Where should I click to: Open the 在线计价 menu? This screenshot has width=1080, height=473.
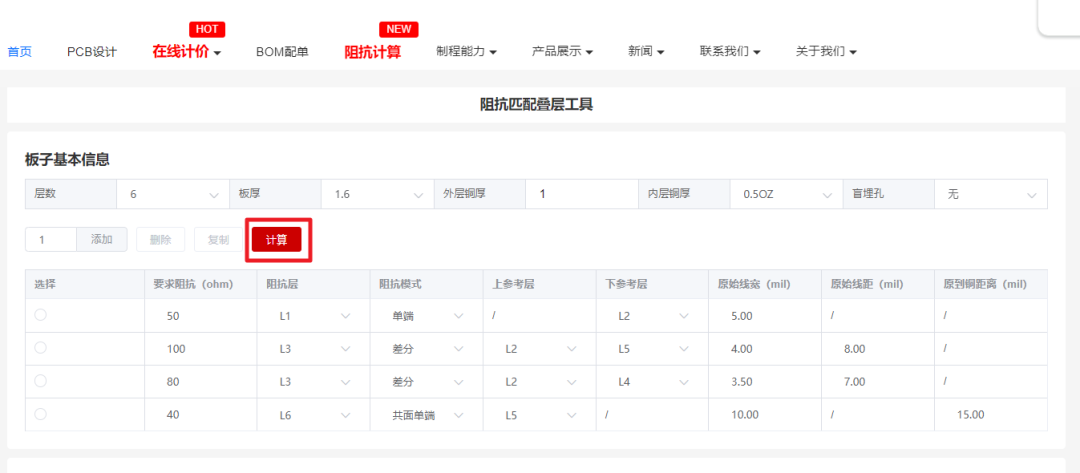click(187, 52)
